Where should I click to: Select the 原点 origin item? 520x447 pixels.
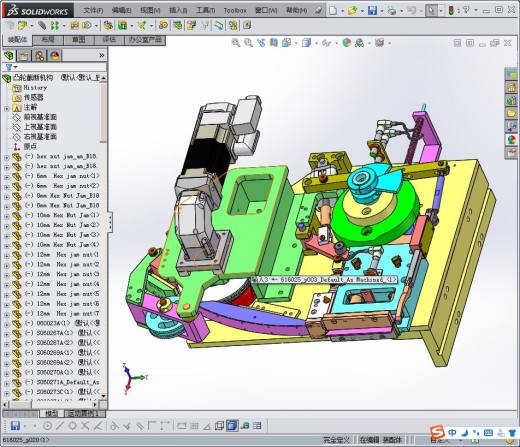click(30, 146)
